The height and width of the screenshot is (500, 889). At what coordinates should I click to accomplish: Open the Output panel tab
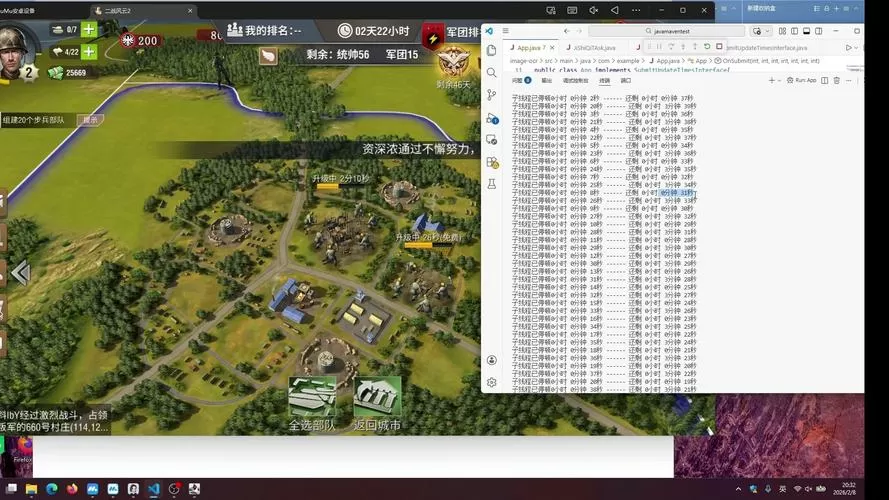547,80
